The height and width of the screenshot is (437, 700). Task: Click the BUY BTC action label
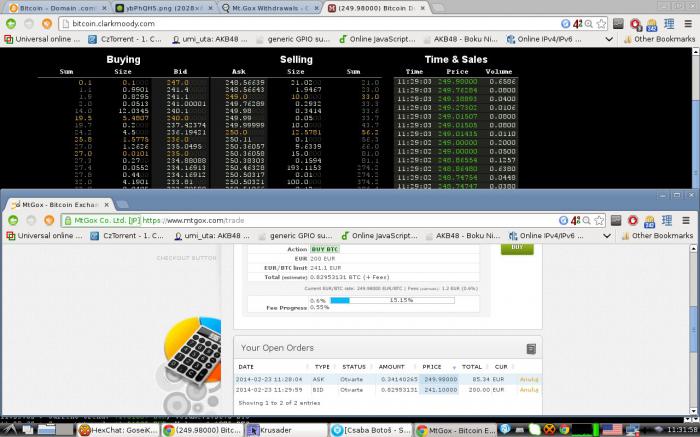[325, 249]
